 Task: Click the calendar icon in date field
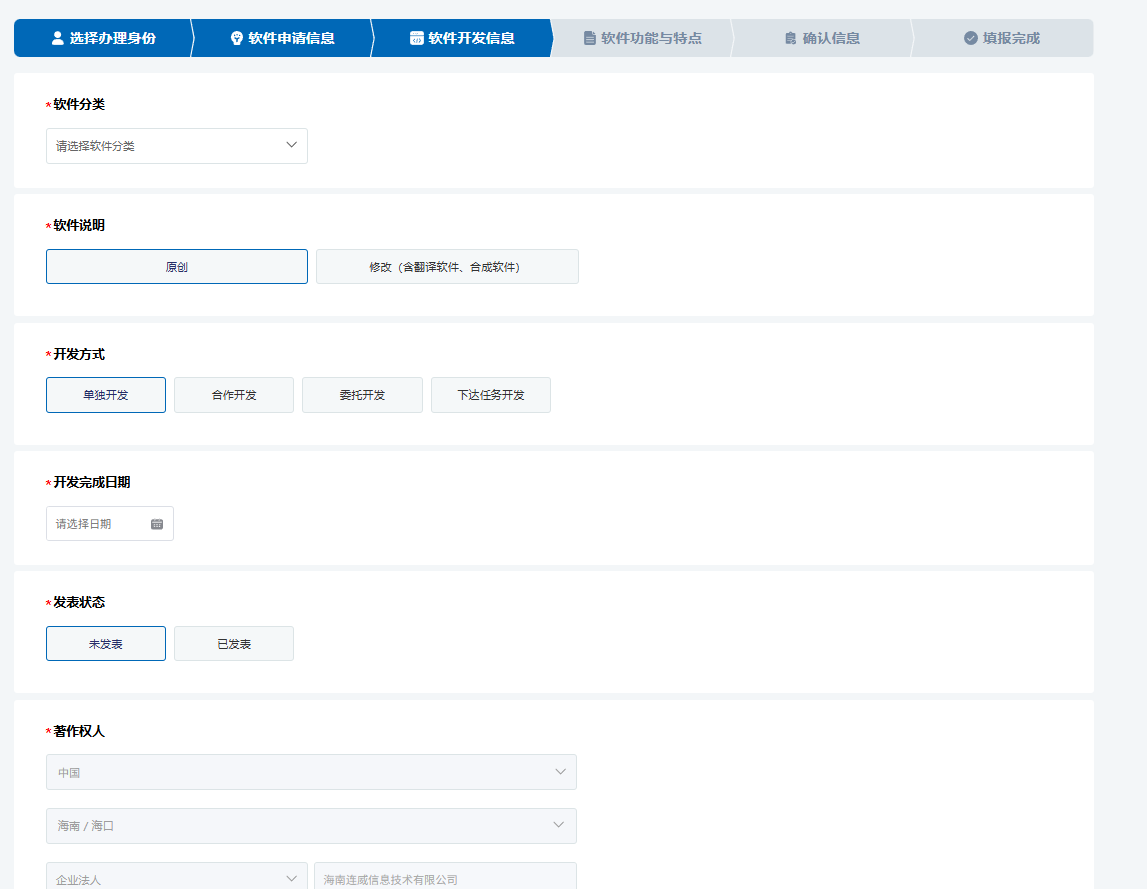[157, 524]
